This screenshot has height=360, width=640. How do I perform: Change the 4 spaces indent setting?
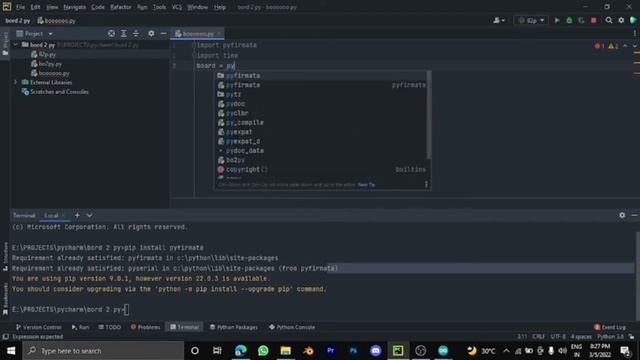581,337
